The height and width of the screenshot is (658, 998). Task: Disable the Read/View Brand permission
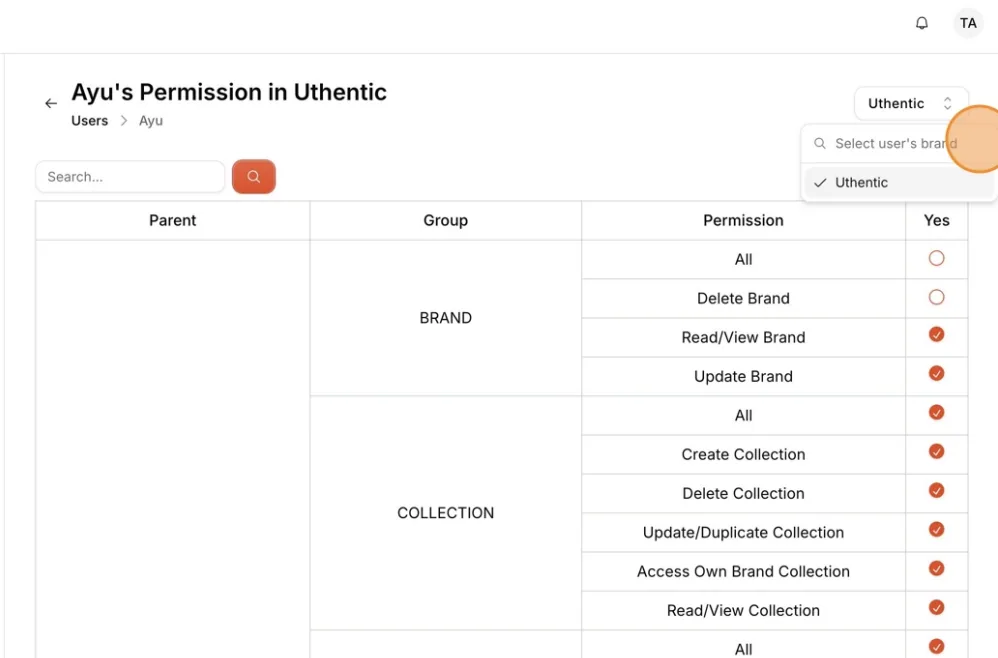pyautogui.click(x=936, y=335)
